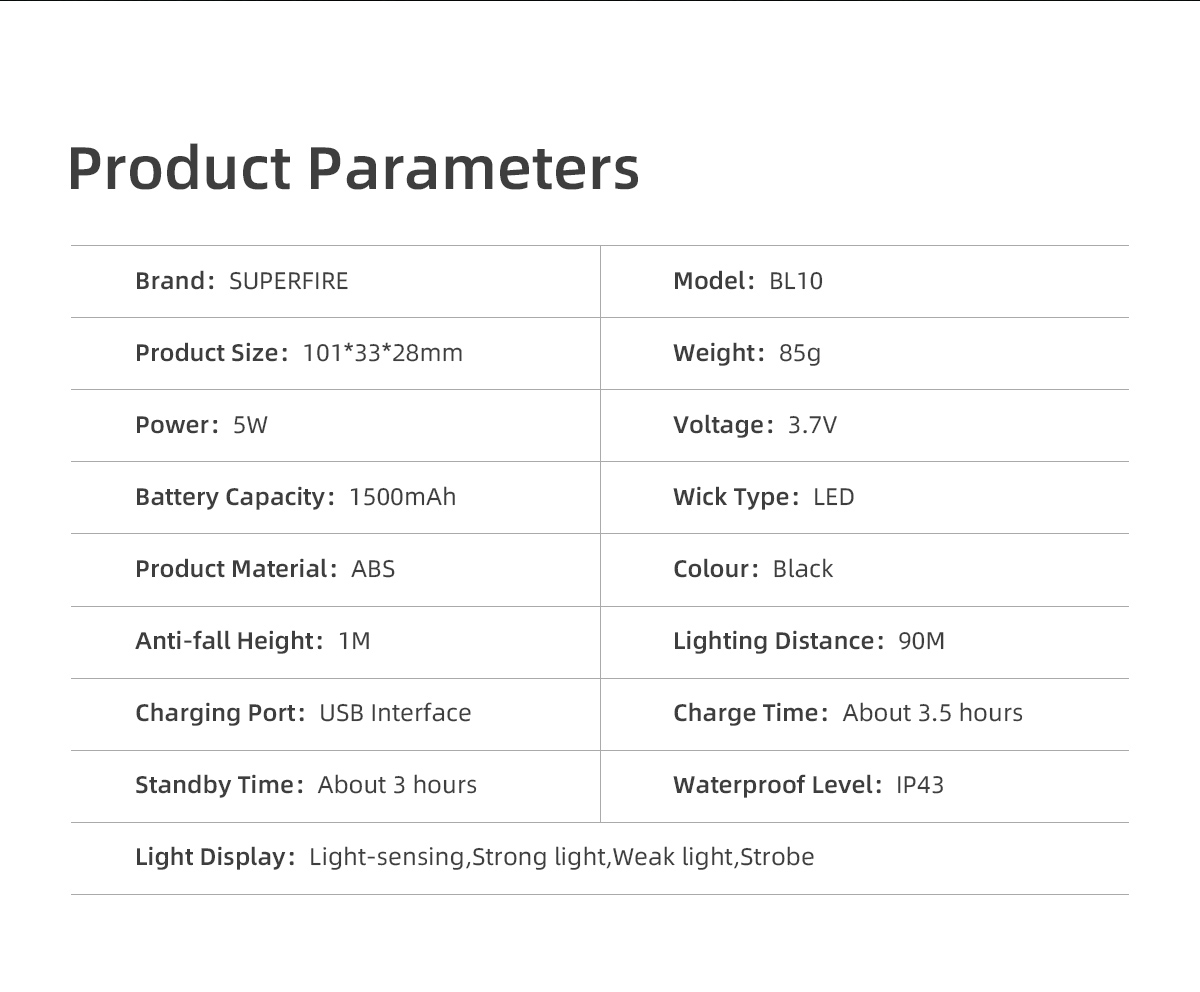The width and height of the screenshot is (1200, 992).
Task: Select the Wick Type LED entry
Action: coord(764,497)
